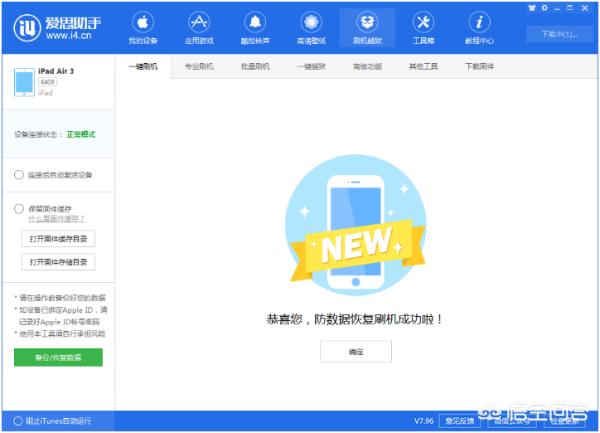
Task: Click the 确定 confirm button
Action: [356, 351]
